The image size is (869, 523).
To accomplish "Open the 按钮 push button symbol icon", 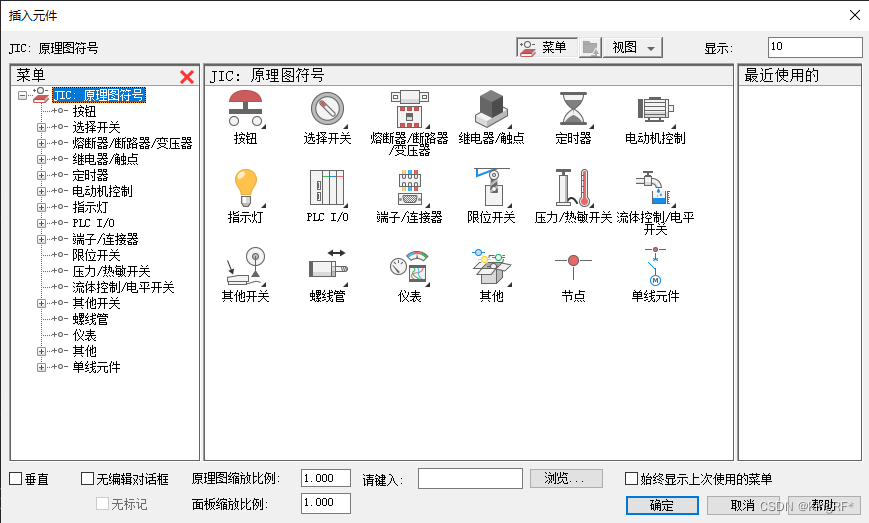I will [x=246, y=109].
